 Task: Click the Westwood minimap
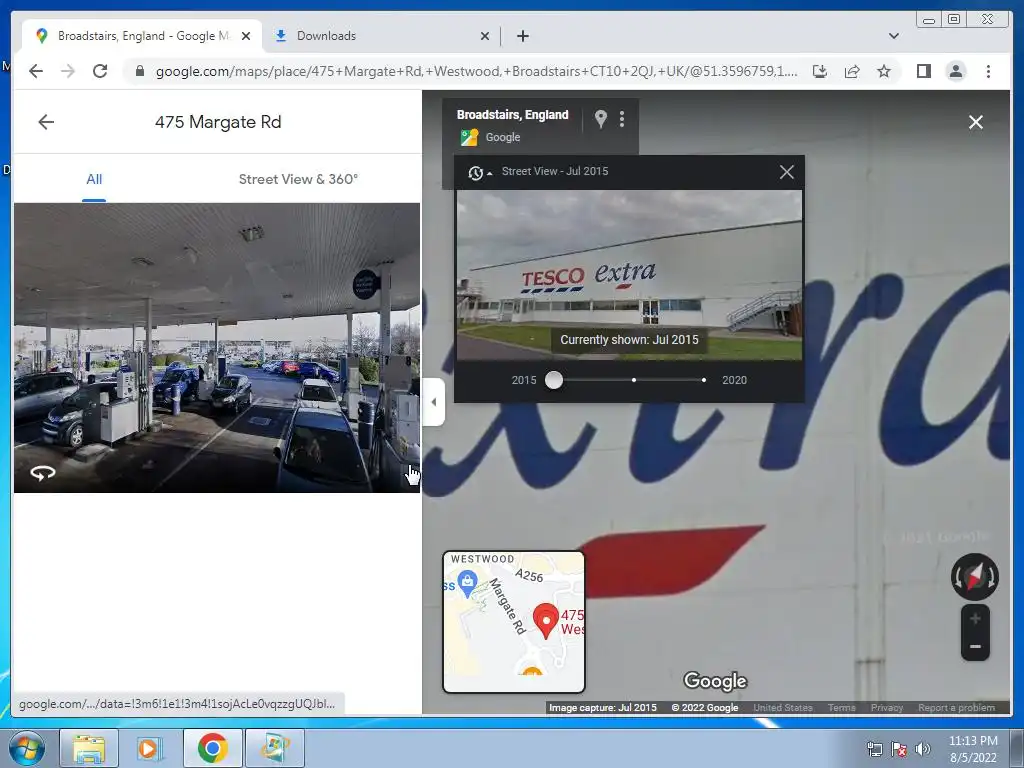[x=514, y=622]
